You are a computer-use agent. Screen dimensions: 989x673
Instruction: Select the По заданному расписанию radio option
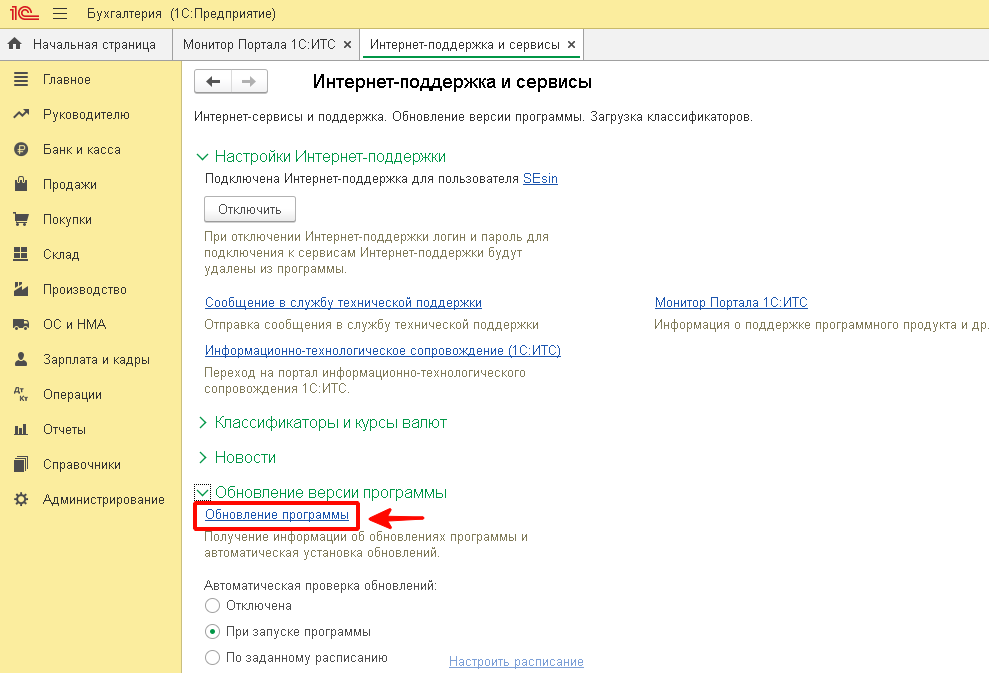(x=213, y=657)
